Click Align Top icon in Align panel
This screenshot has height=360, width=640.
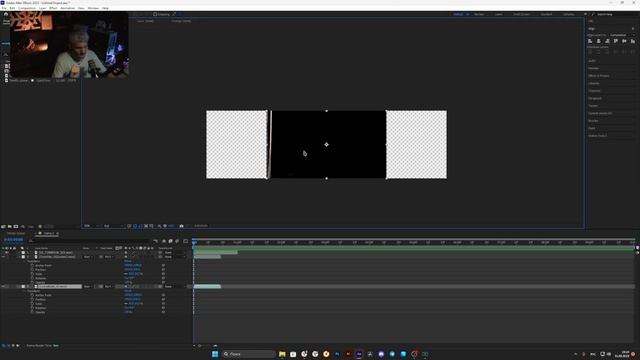coord(616,41)
